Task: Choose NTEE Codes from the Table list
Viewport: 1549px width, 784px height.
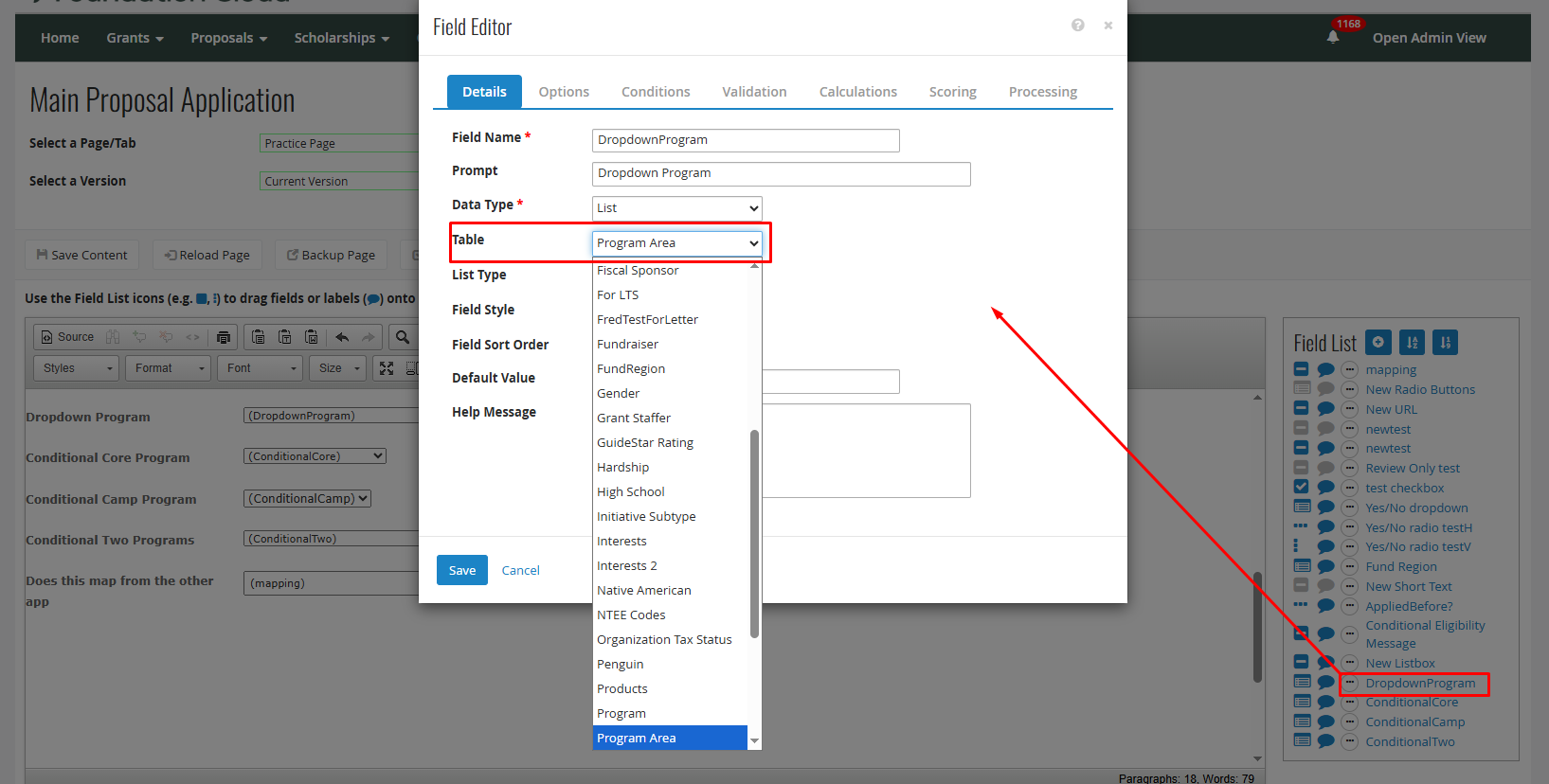Action: [670, 615]
